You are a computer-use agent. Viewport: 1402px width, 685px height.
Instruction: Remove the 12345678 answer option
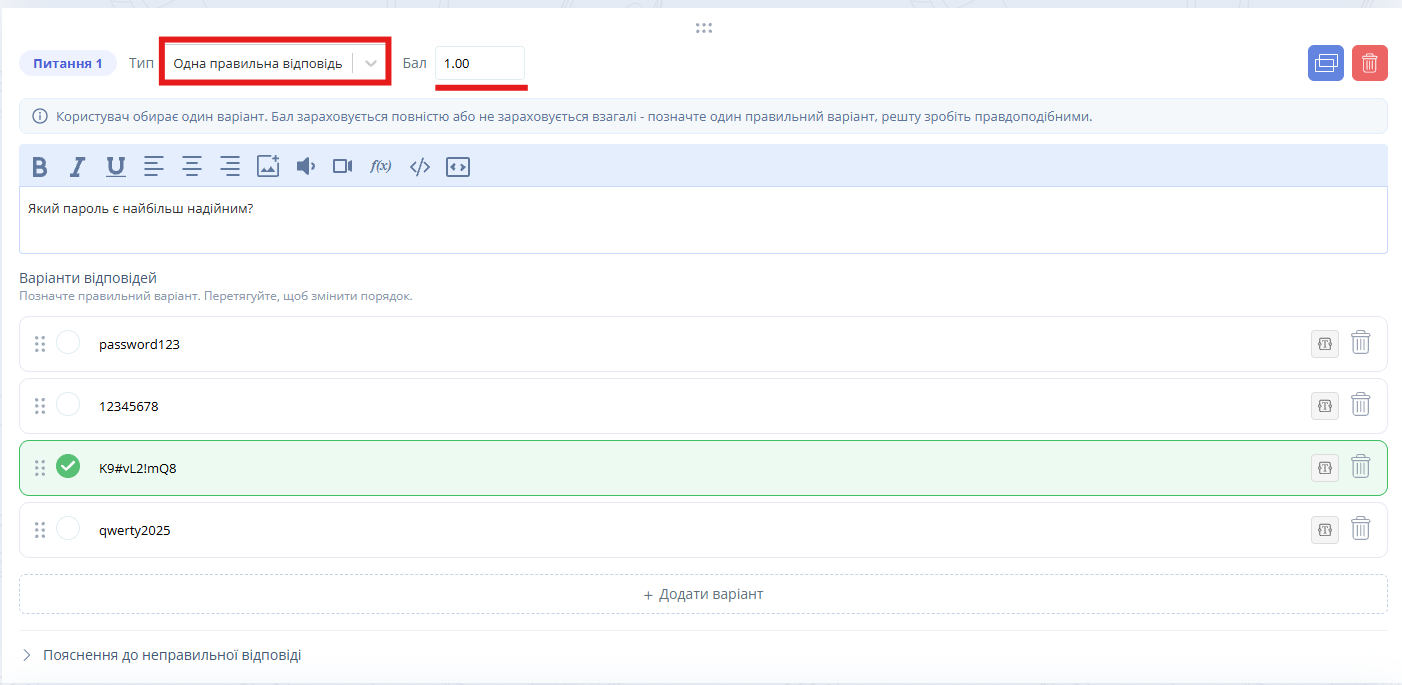(1360, 405)
